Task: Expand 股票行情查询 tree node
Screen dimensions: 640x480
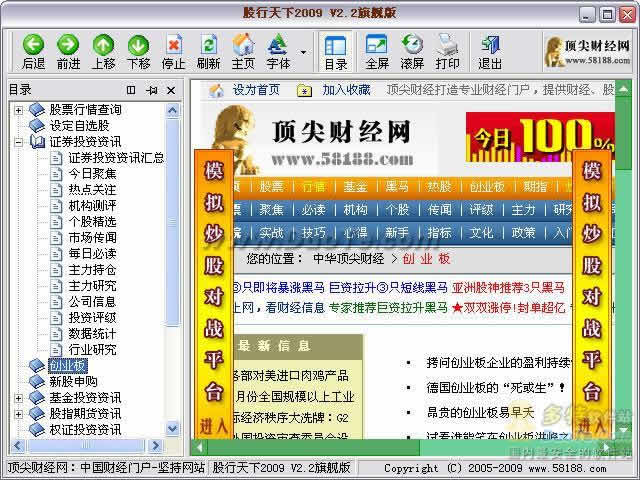Action: click(x=18, y=110)
